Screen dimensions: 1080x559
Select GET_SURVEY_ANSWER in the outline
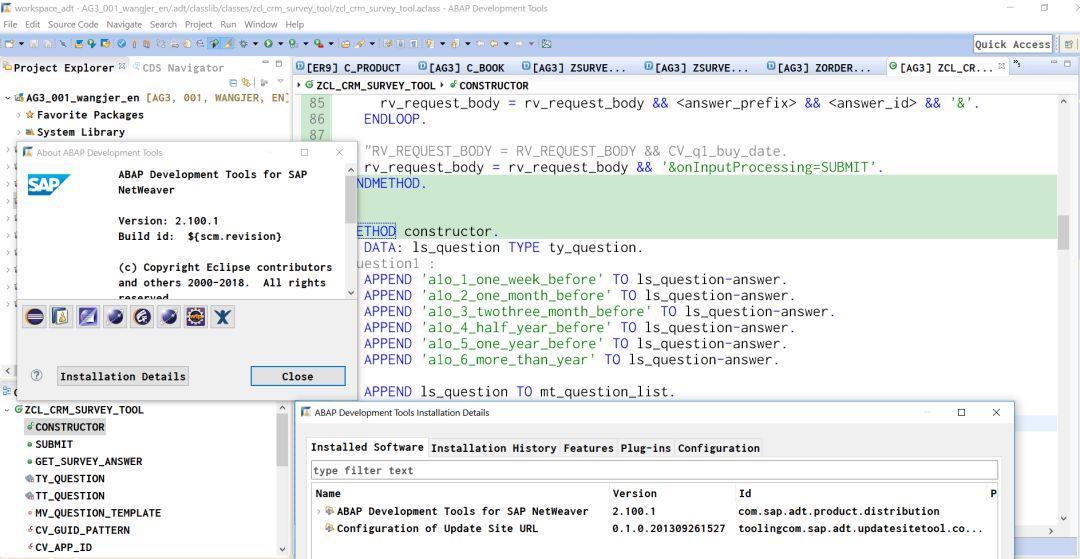(88, 461)
